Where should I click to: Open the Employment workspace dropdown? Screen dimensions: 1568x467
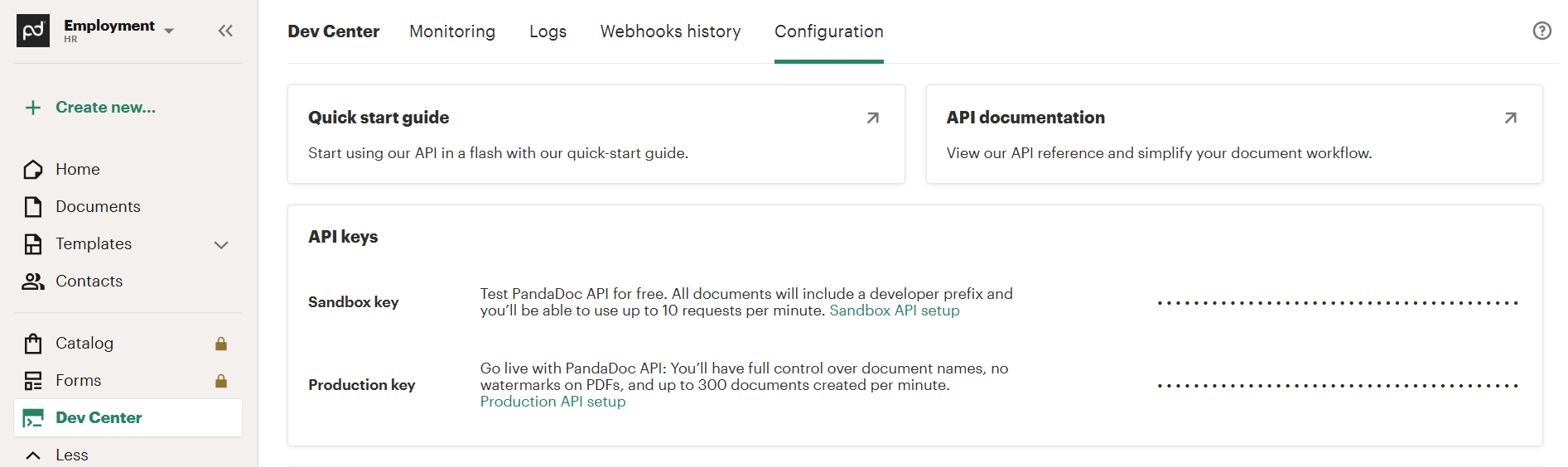(x=118, y=30)
